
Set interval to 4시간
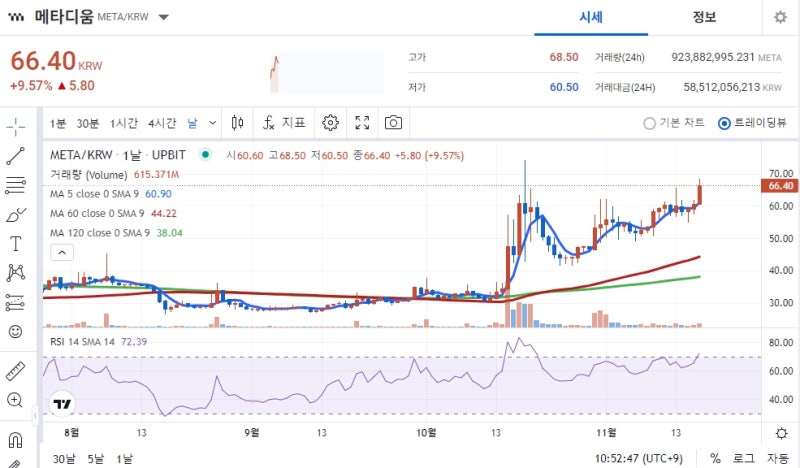click(162, 123)
